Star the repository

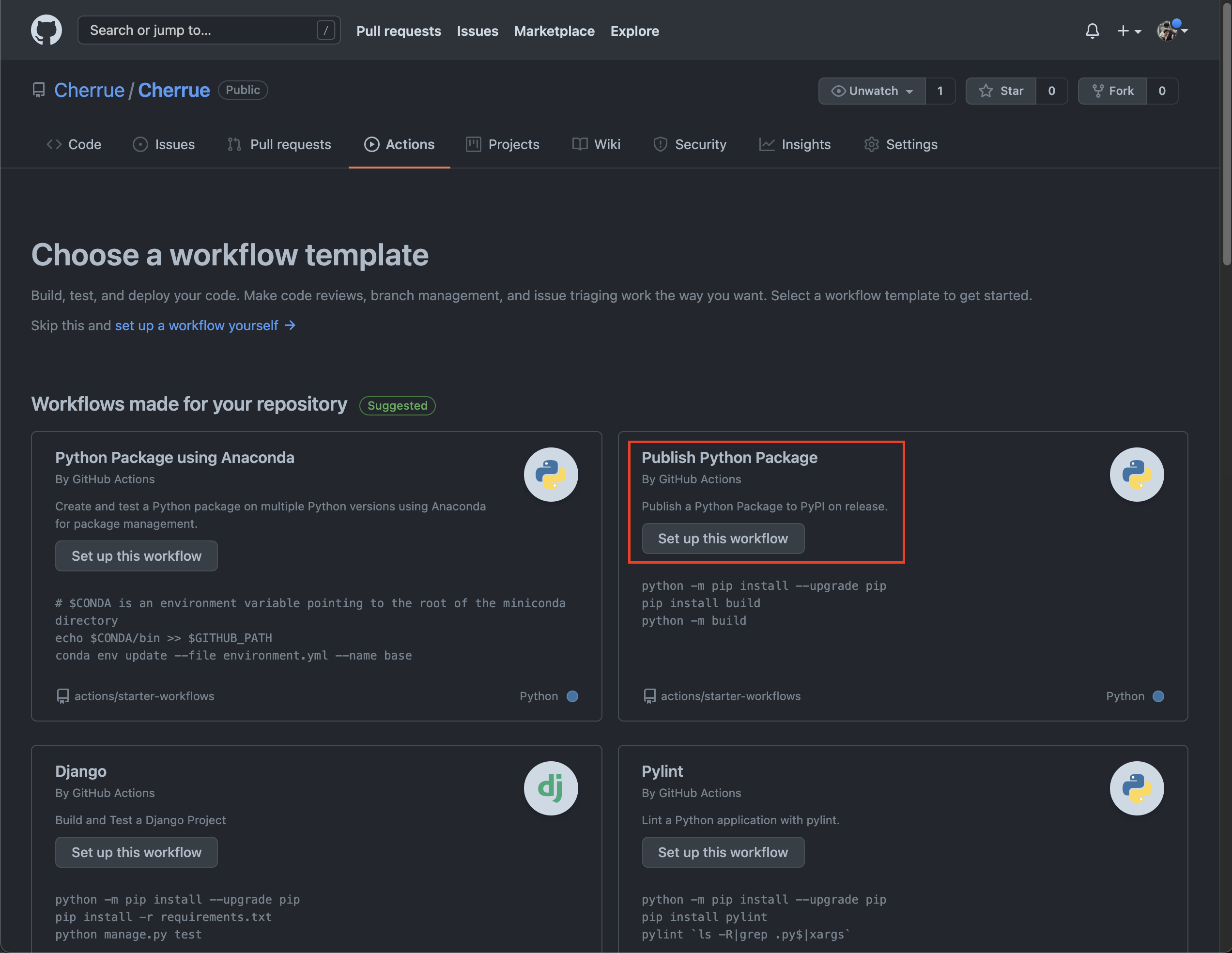pyautogui.click(x=1001, y=91)
